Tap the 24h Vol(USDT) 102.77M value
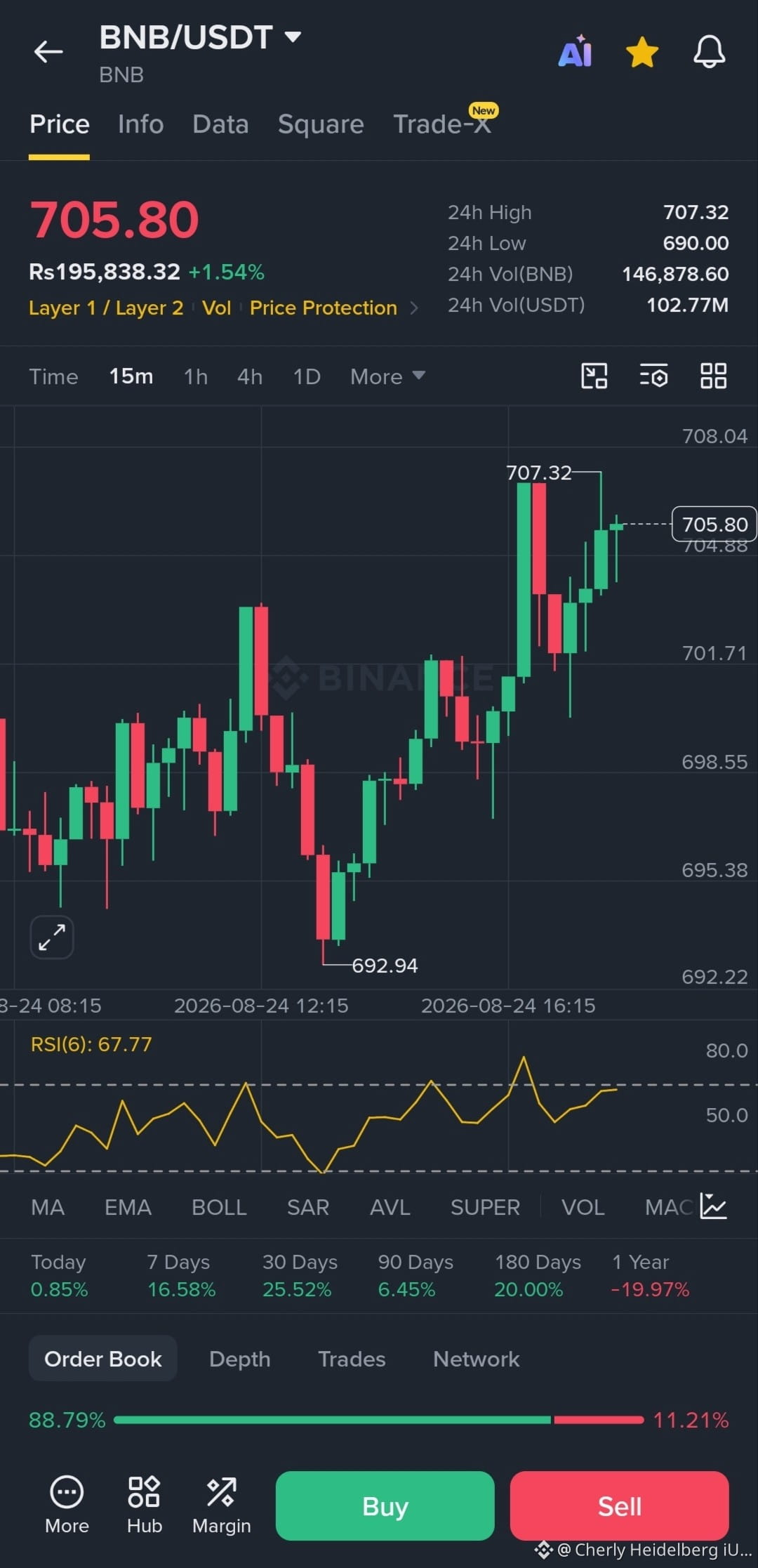The image size is (758, 1568). pos(687,305)
